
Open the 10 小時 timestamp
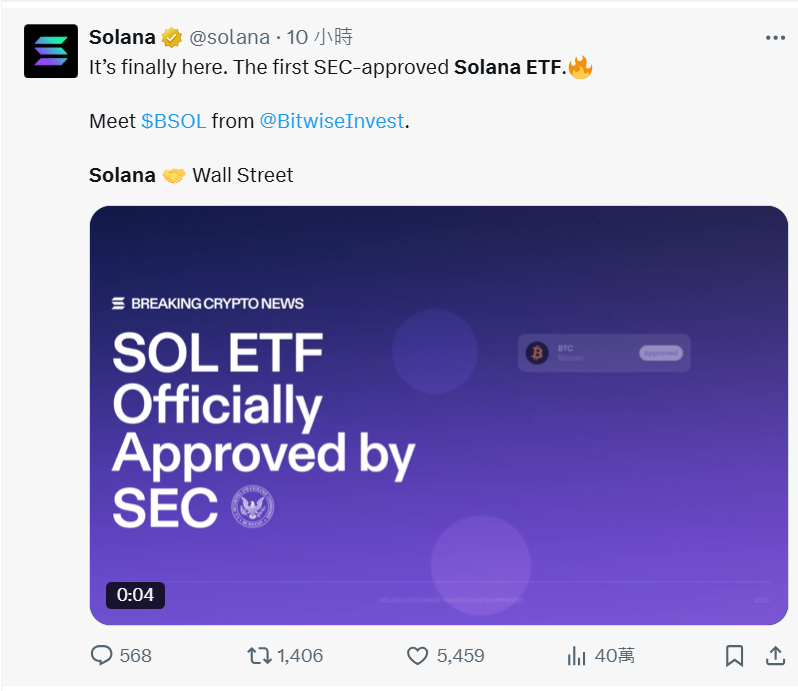(x=320, y=38)
